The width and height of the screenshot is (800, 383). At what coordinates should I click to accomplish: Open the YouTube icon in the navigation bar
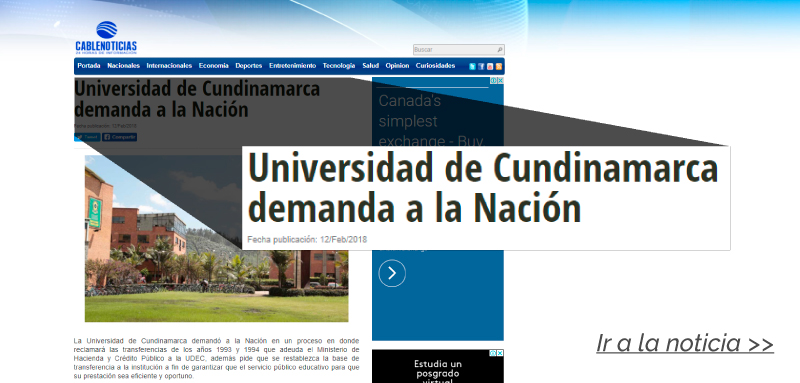[x=490, y=66]
